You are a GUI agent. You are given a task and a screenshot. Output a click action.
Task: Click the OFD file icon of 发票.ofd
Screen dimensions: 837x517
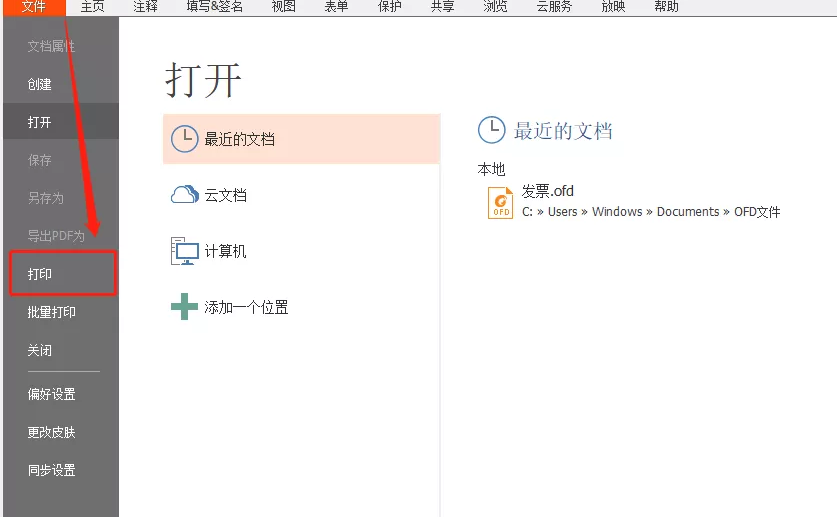point(500,203)
